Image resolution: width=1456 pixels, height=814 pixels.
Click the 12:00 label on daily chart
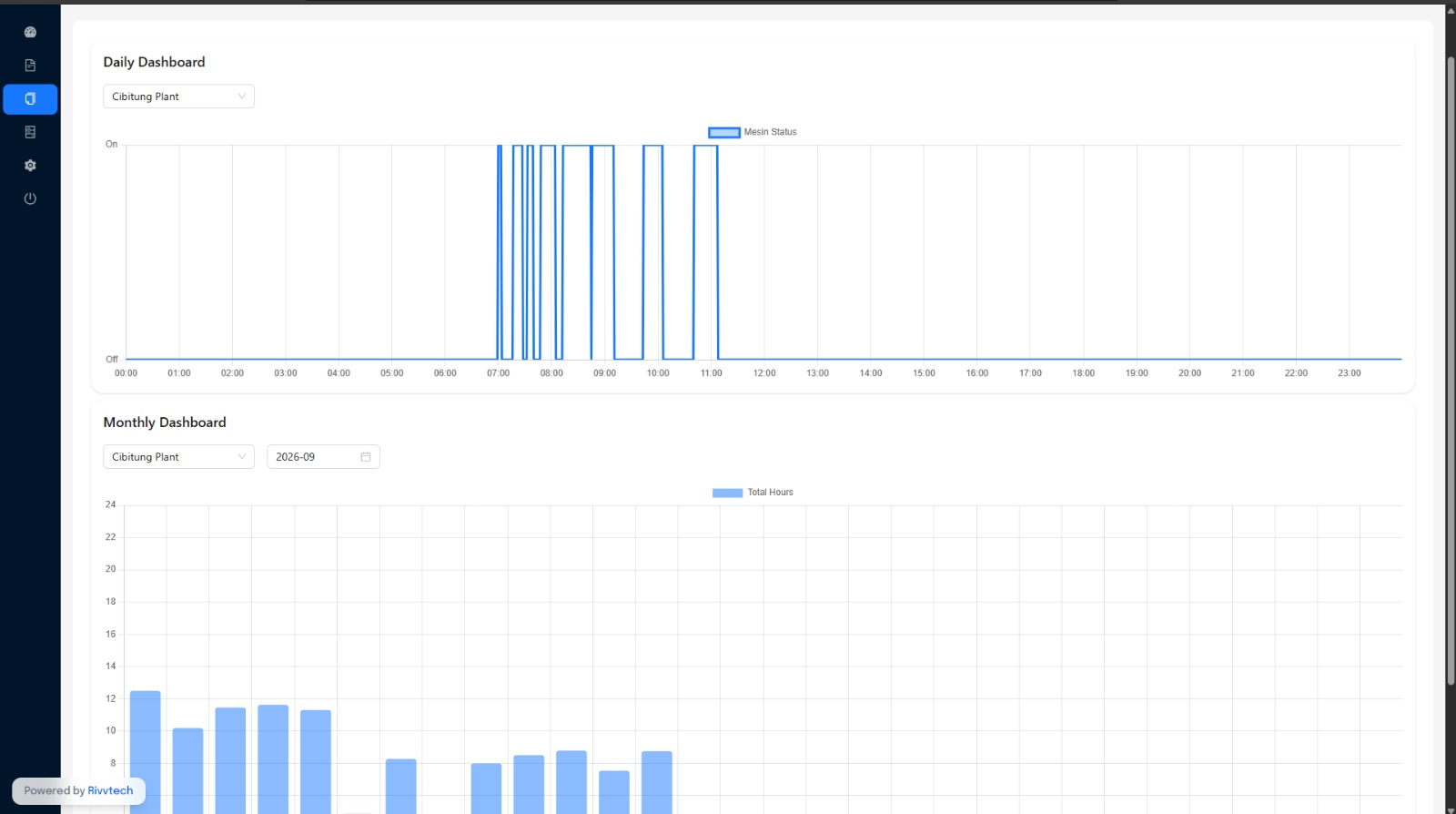point(764,373)
